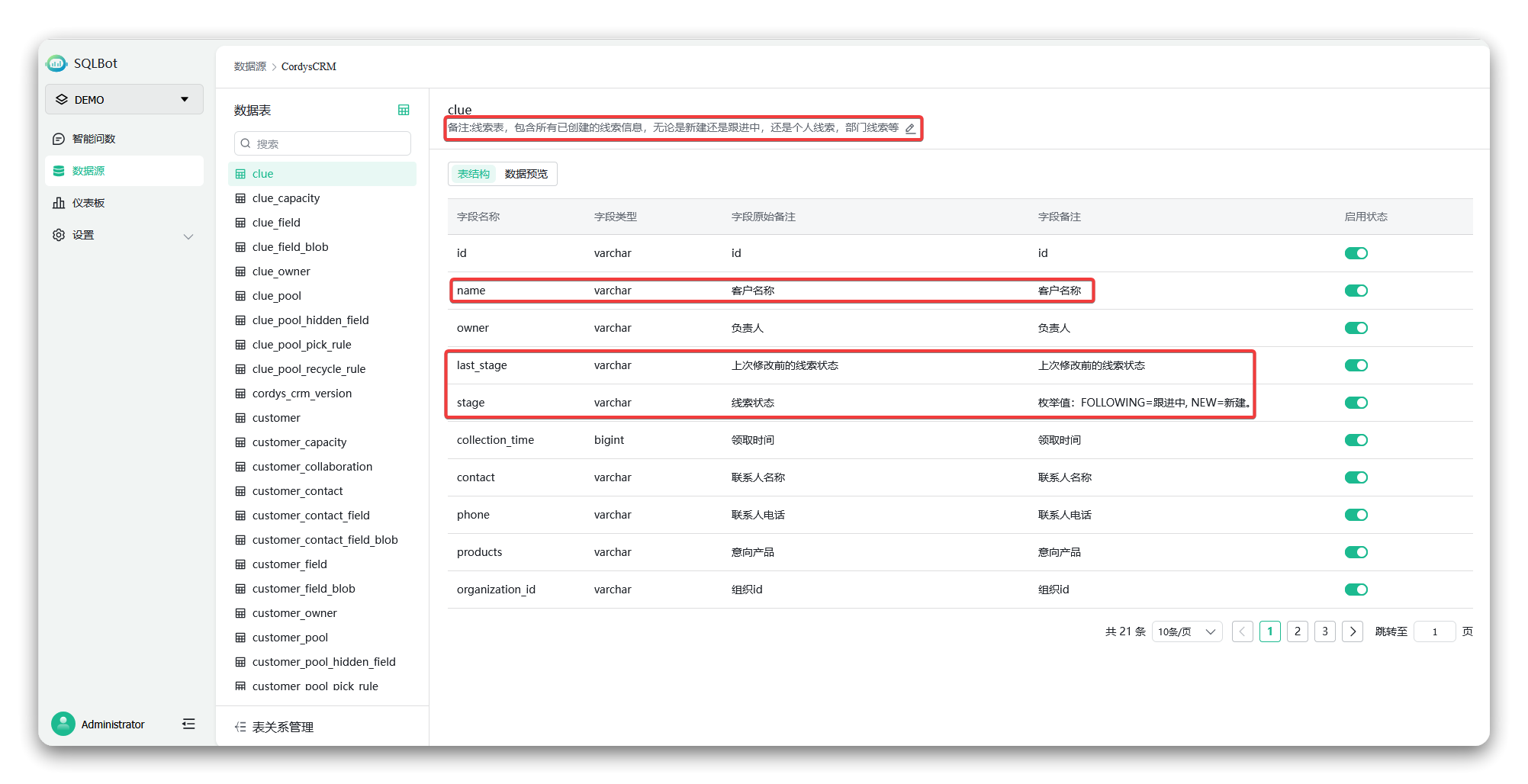Click the table icon beside clue_owner entry
Image resolution: width=1528 pixels, height=784 pixels.
tap(240, 271)
